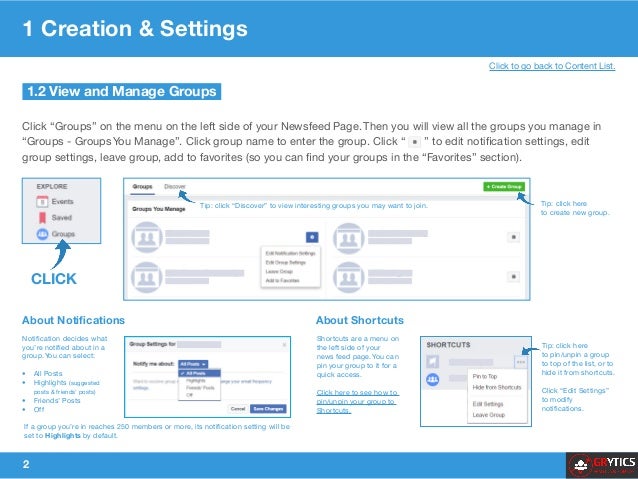Open the All Posts notify dropdown
This screenshot has height=479, width=638.
pos(193,364)
